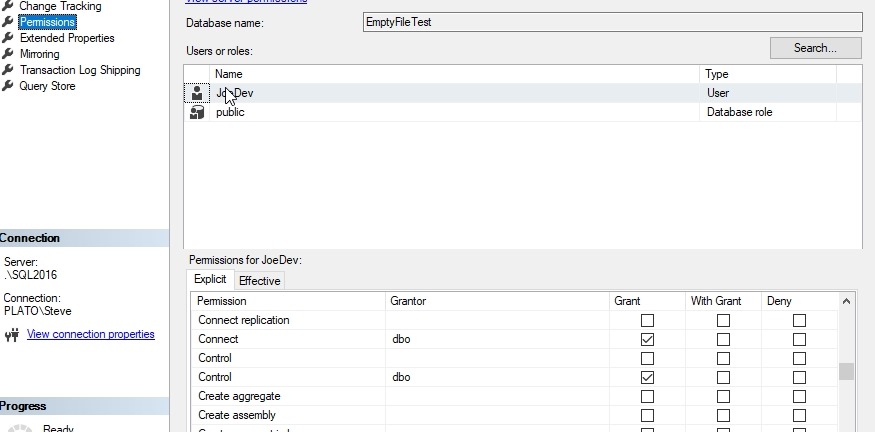Select the Explicit tab

click(210, 280)
